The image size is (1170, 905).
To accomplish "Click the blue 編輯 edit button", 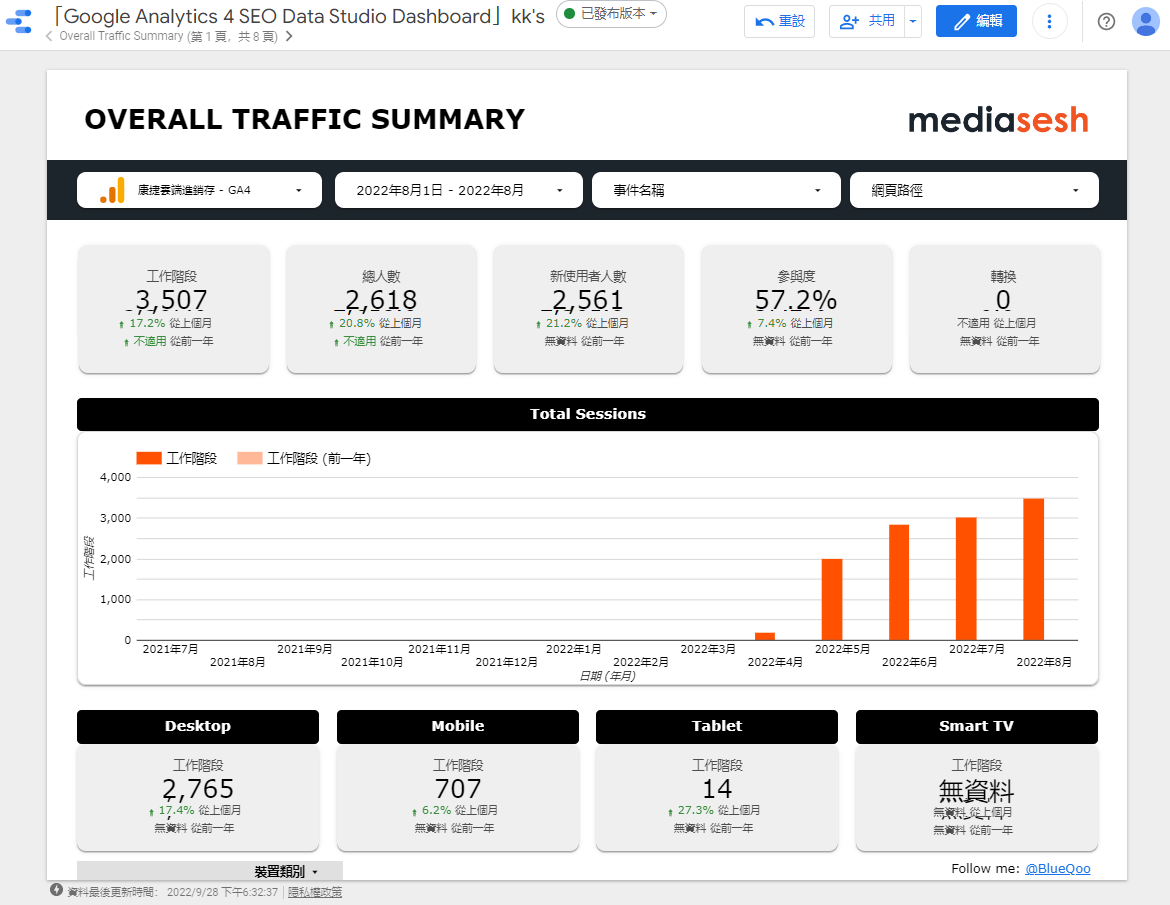I will [976, 21].
